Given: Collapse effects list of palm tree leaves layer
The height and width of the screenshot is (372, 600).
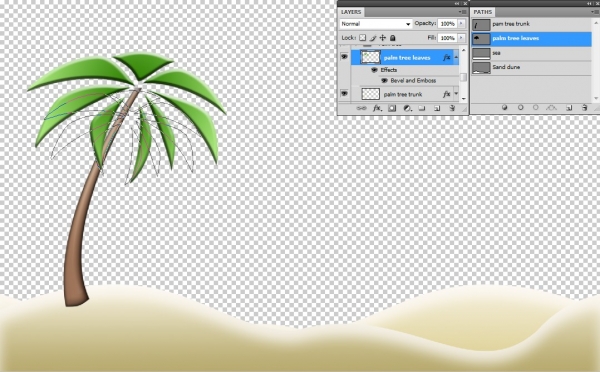Looking at the screenshot, I should [x=456, y=57].
